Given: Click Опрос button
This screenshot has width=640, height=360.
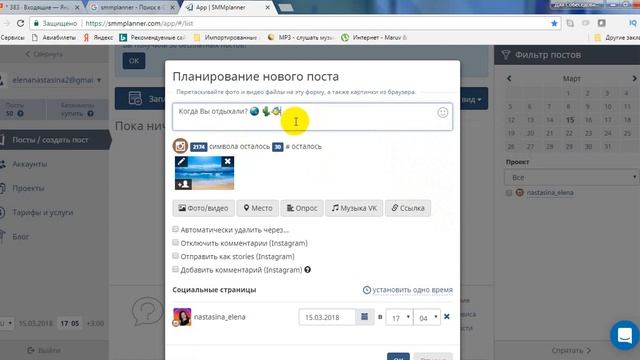Looking at the screenshot, I should pos(302,208).
